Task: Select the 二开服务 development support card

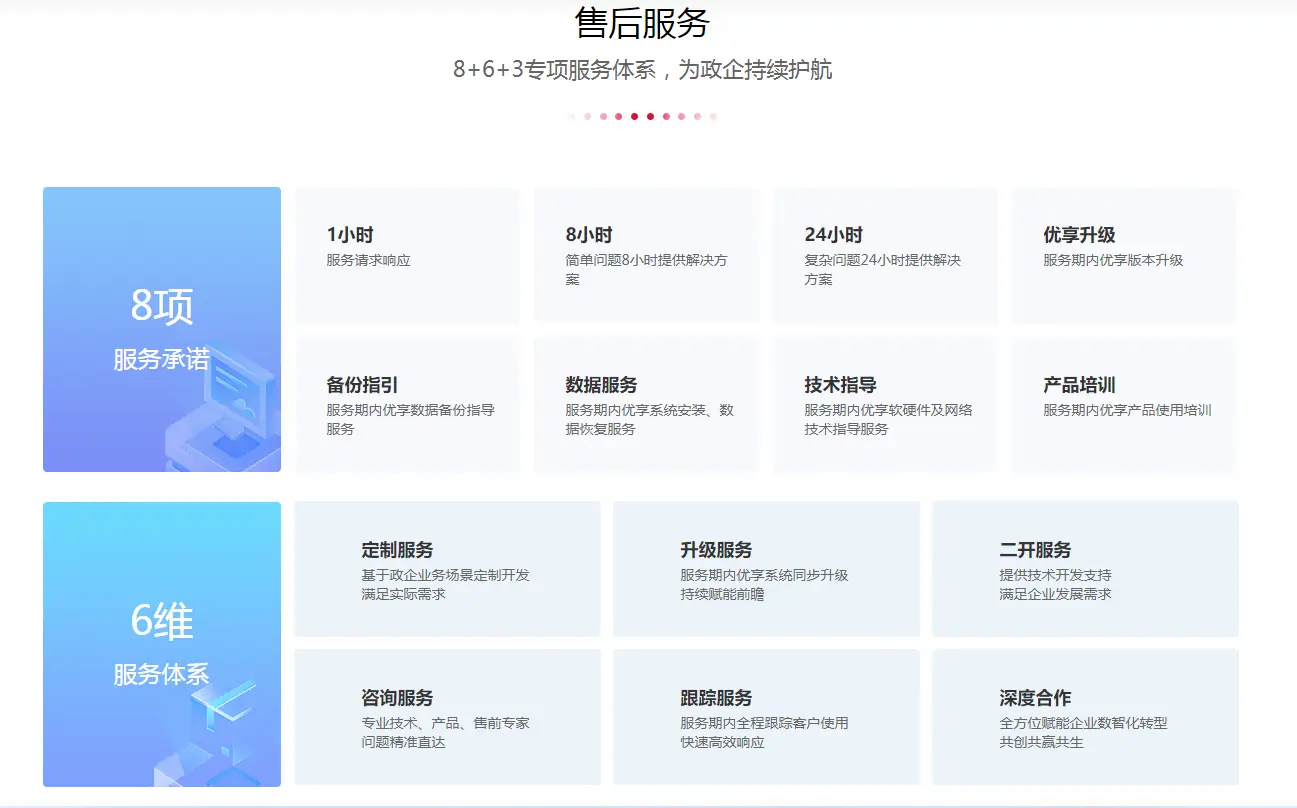Action: coord(1085,569)
